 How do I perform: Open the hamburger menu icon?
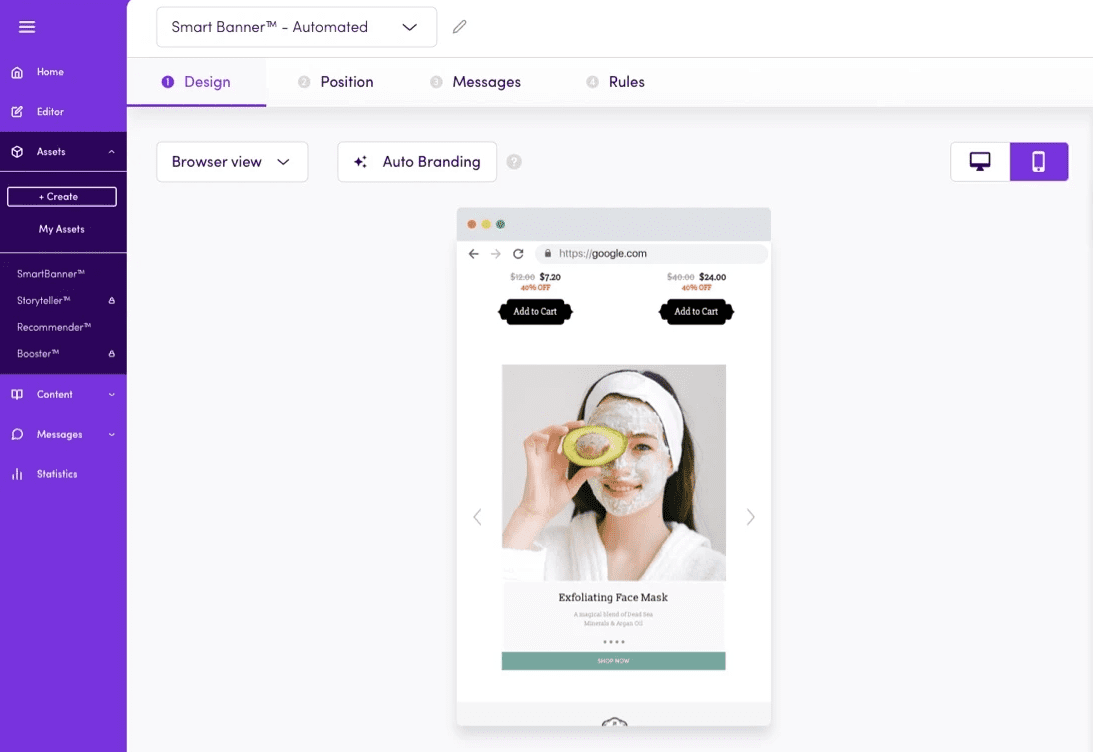click(27, 27)
